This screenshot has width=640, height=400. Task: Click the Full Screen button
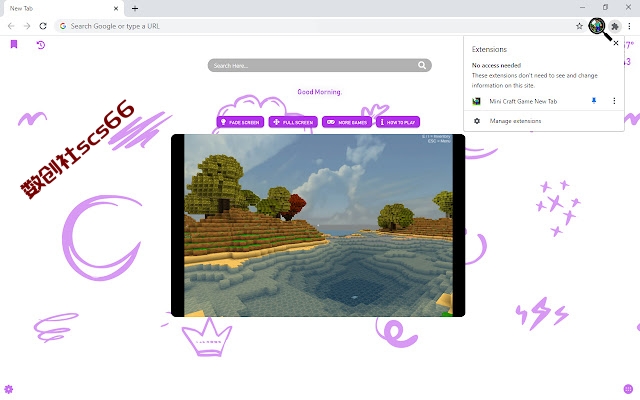[x=293, y=122]
